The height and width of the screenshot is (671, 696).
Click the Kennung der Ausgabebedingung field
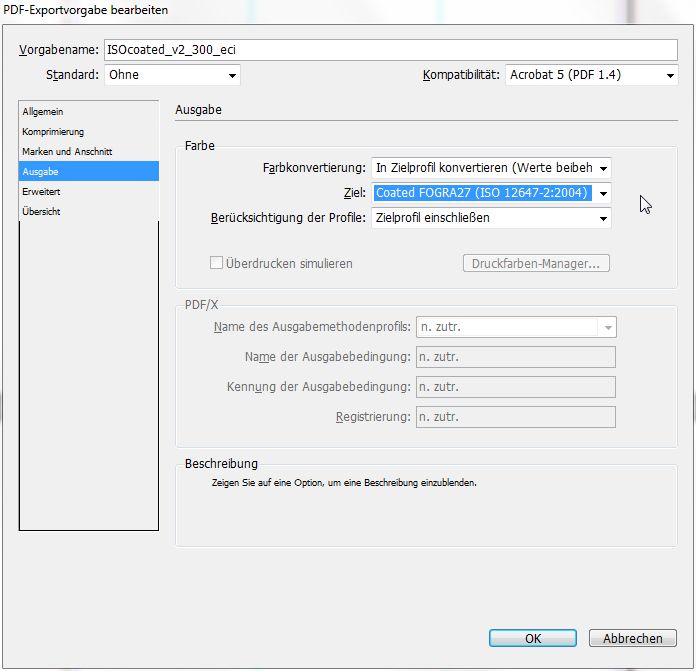pos(515,387)
